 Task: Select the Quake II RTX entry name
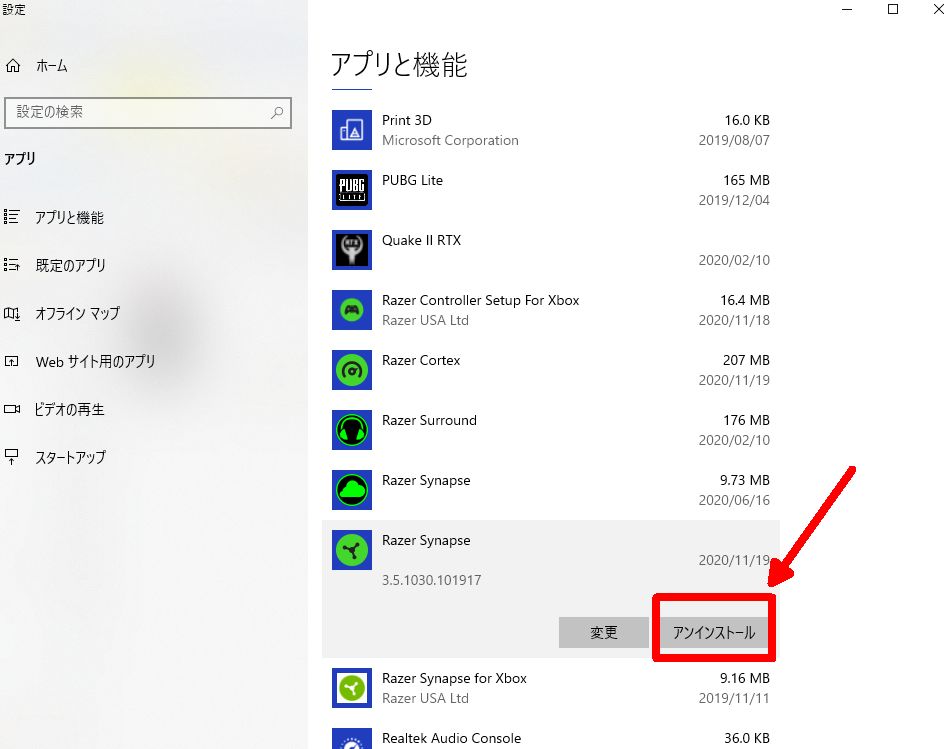coord(421,240)
